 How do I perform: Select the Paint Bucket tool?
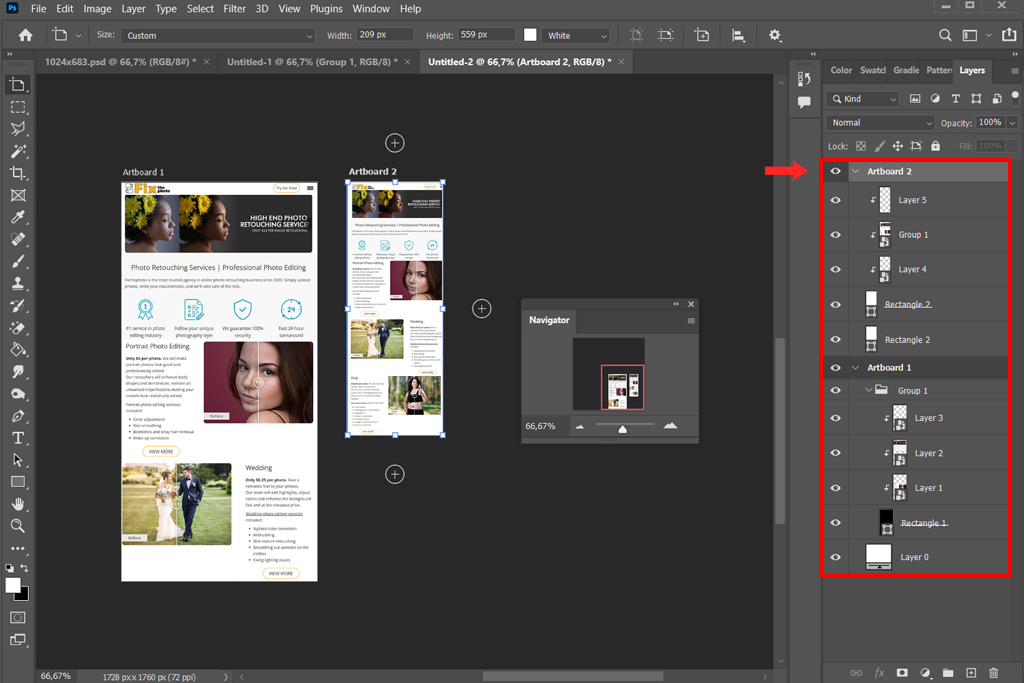(x=18, y=349)
